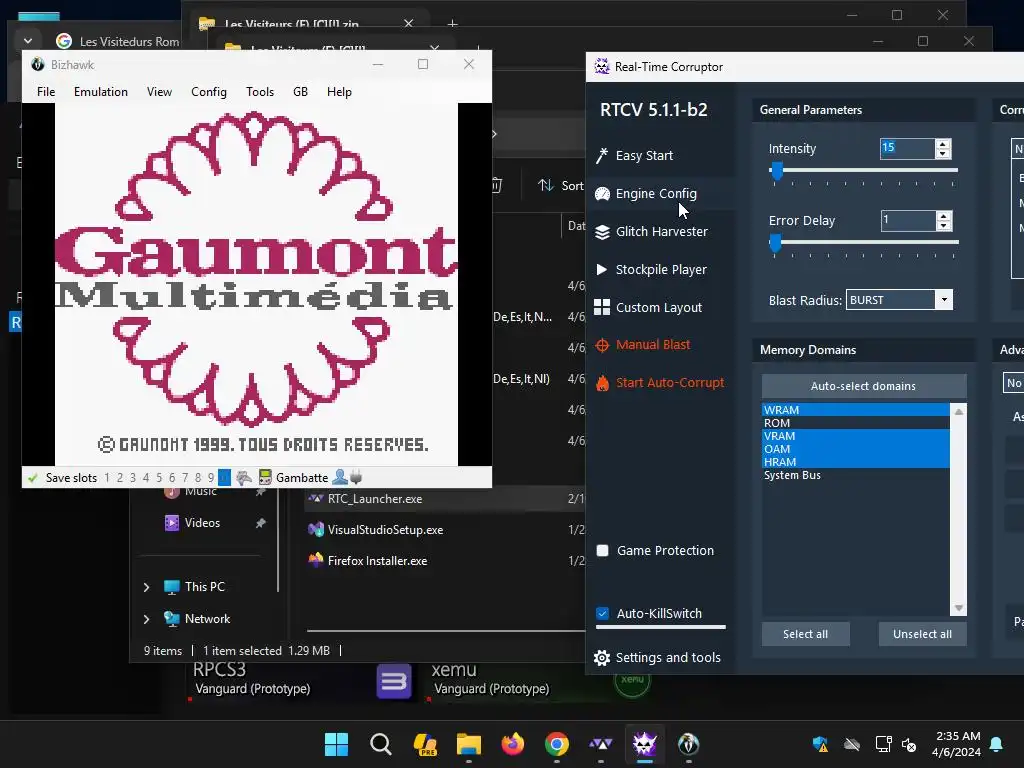1024x768 pixels.
Task: Open the yellow PRE app from the taskbar
Action: point(424,744)
